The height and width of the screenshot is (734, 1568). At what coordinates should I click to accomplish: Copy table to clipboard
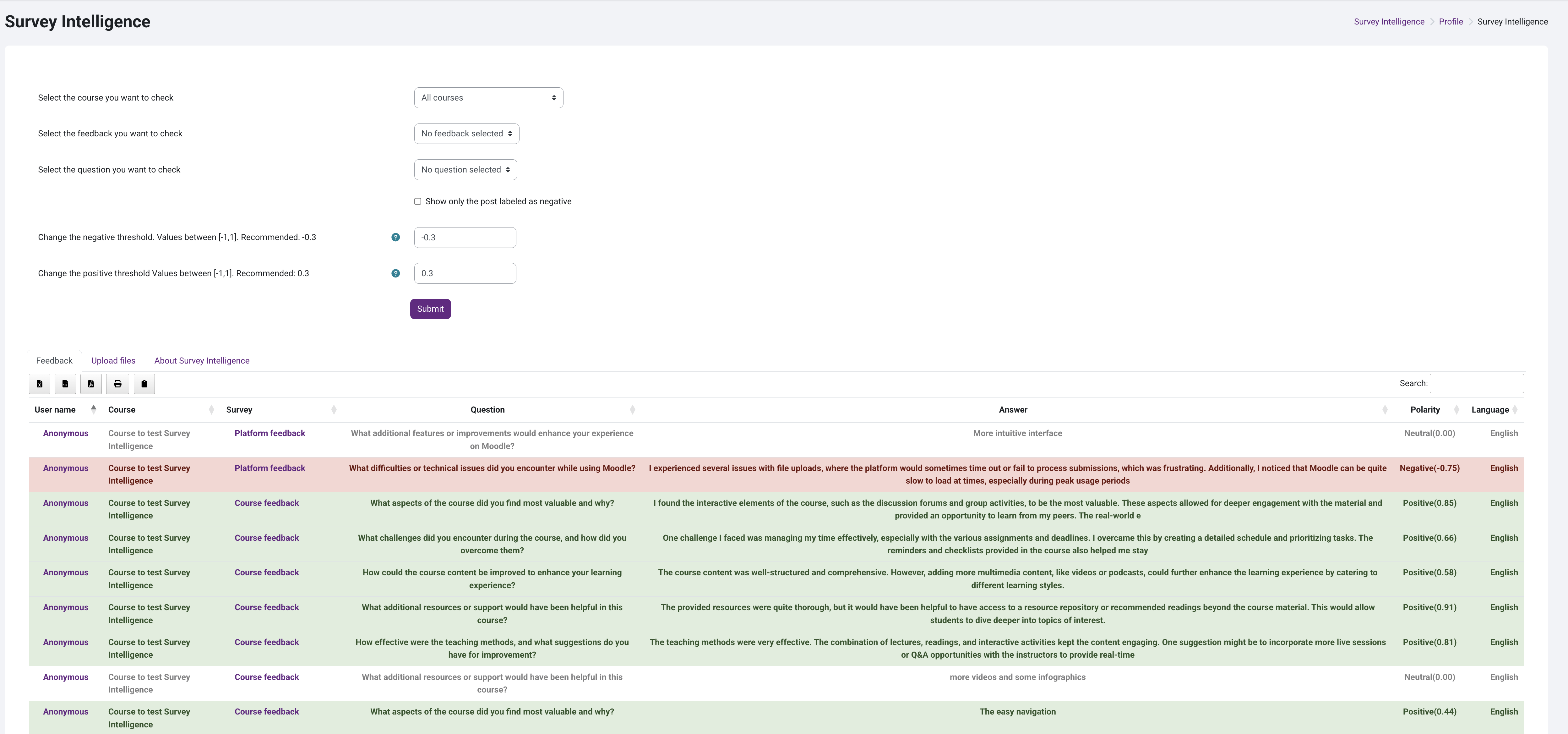(144, 384)
